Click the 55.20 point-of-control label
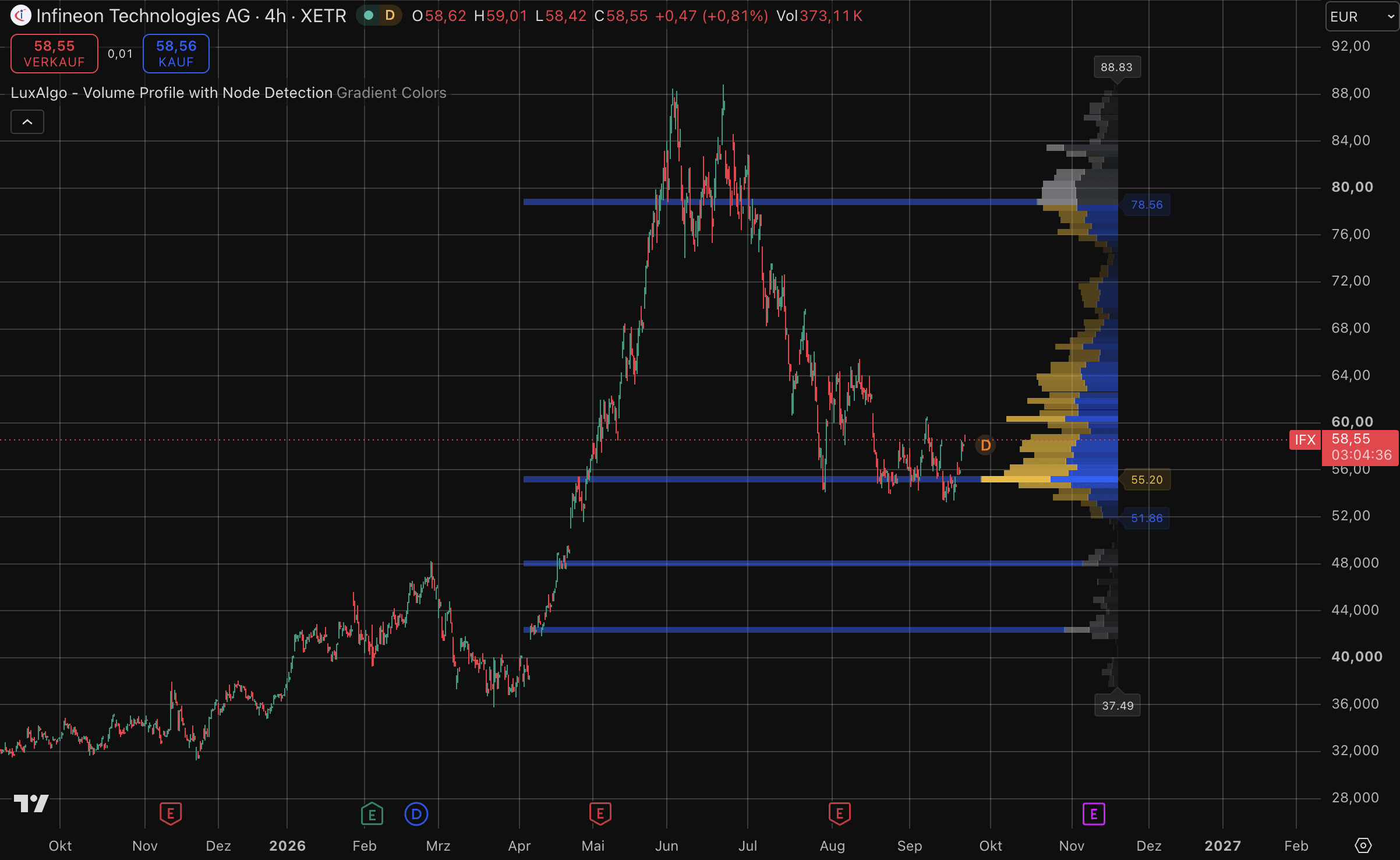Screen dimensions: 1400x860 pyautogui.click(x=1147, y=480)
